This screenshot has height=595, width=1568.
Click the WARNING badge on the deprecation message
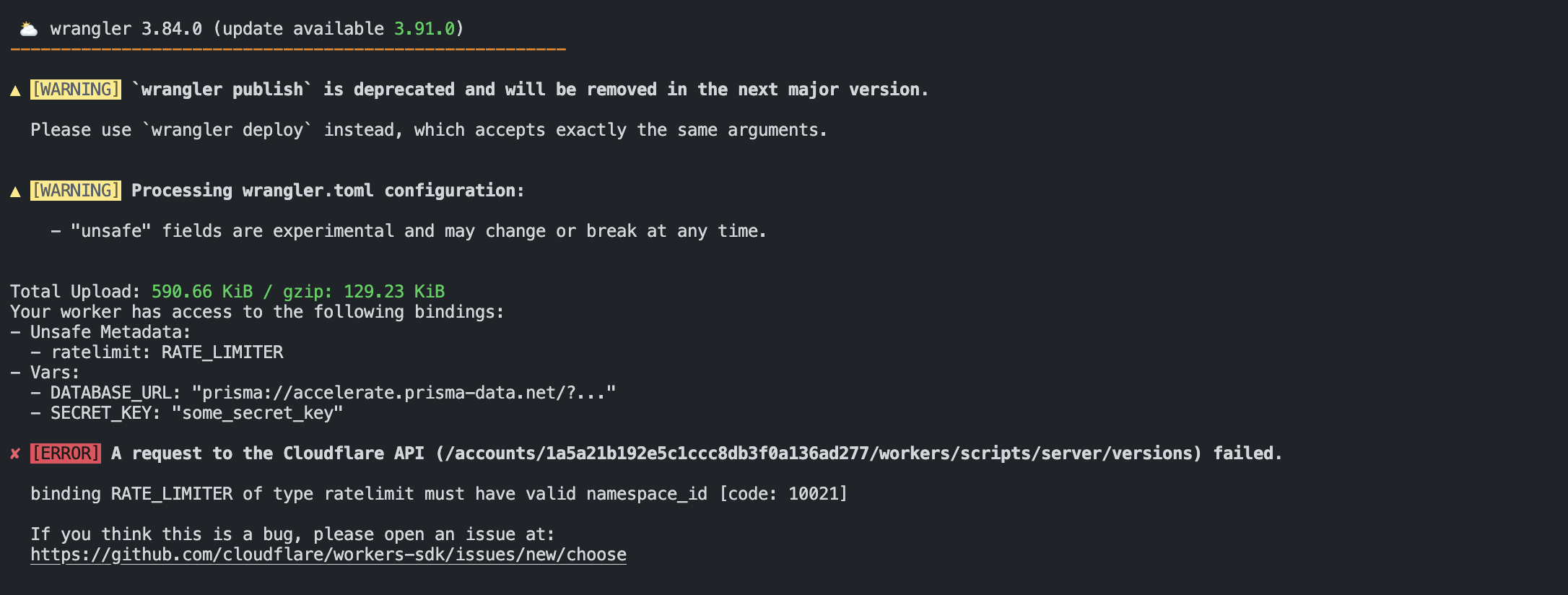(76, 90)
